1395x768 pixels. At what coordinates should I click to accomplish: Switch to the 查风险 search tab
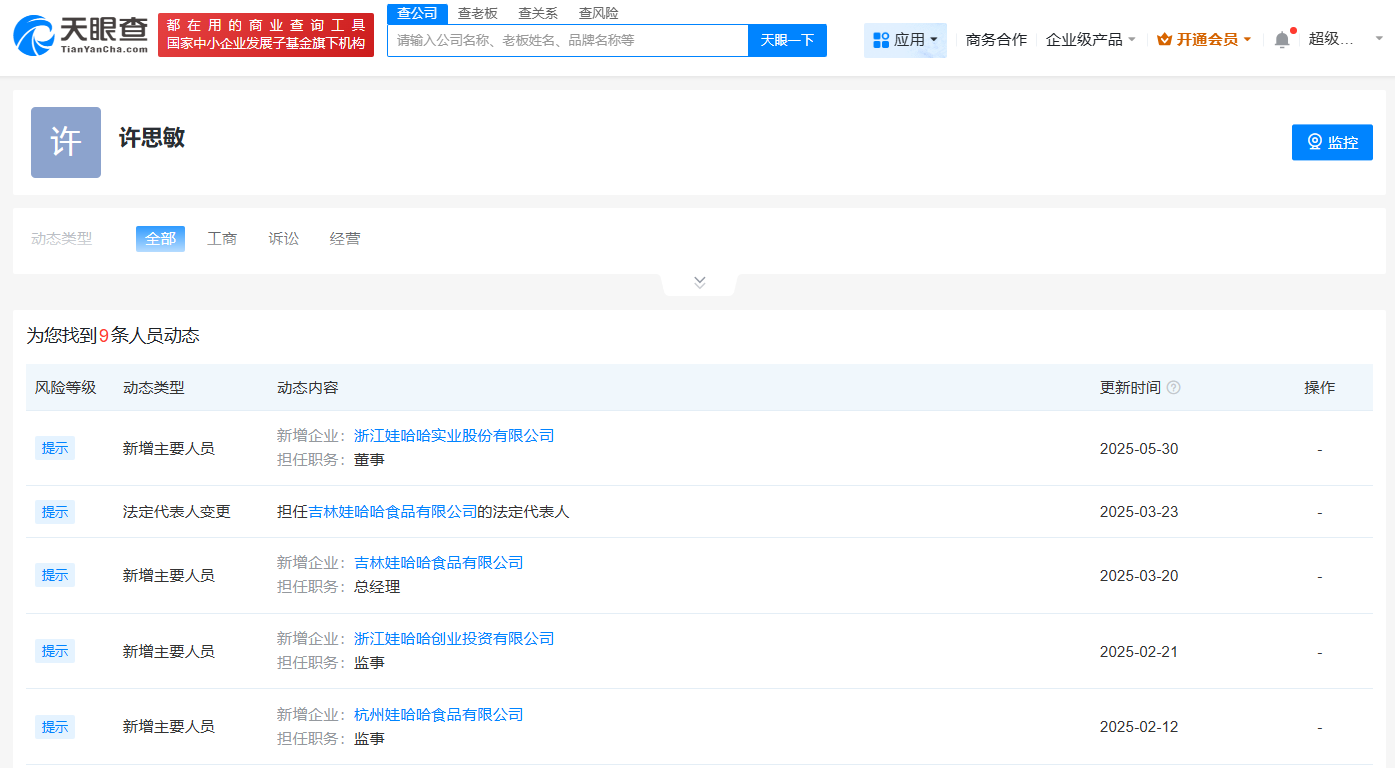point(597,12)
